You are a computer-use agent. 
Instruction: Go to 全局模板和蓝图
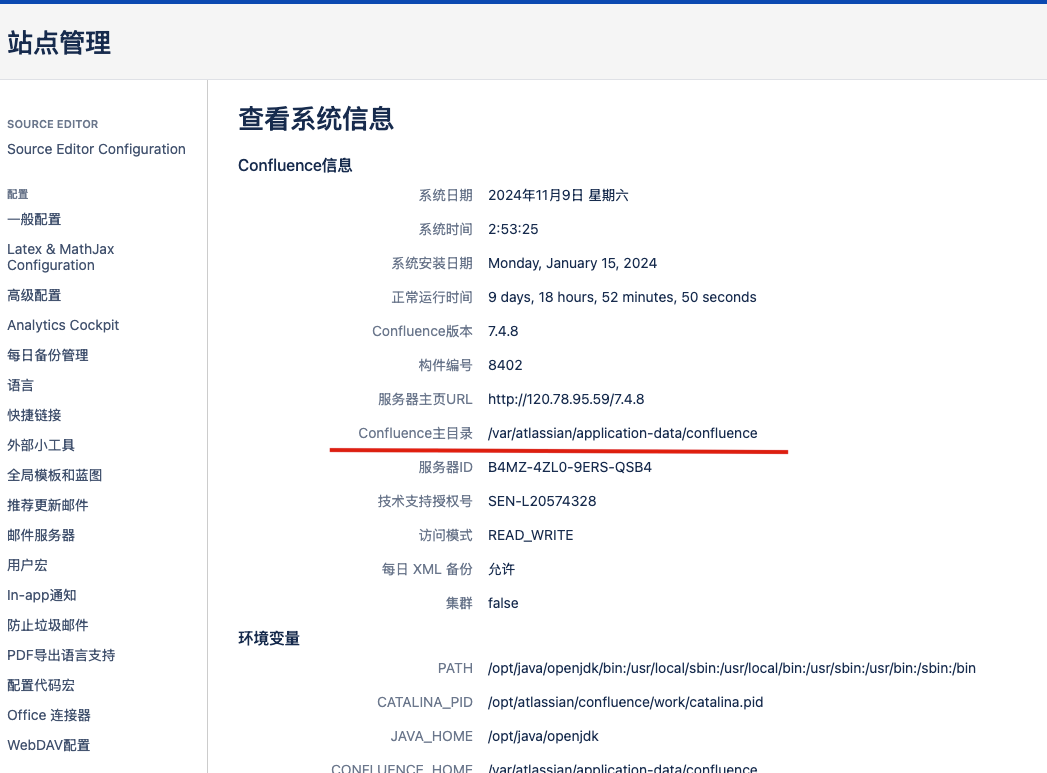click(55, 475)
